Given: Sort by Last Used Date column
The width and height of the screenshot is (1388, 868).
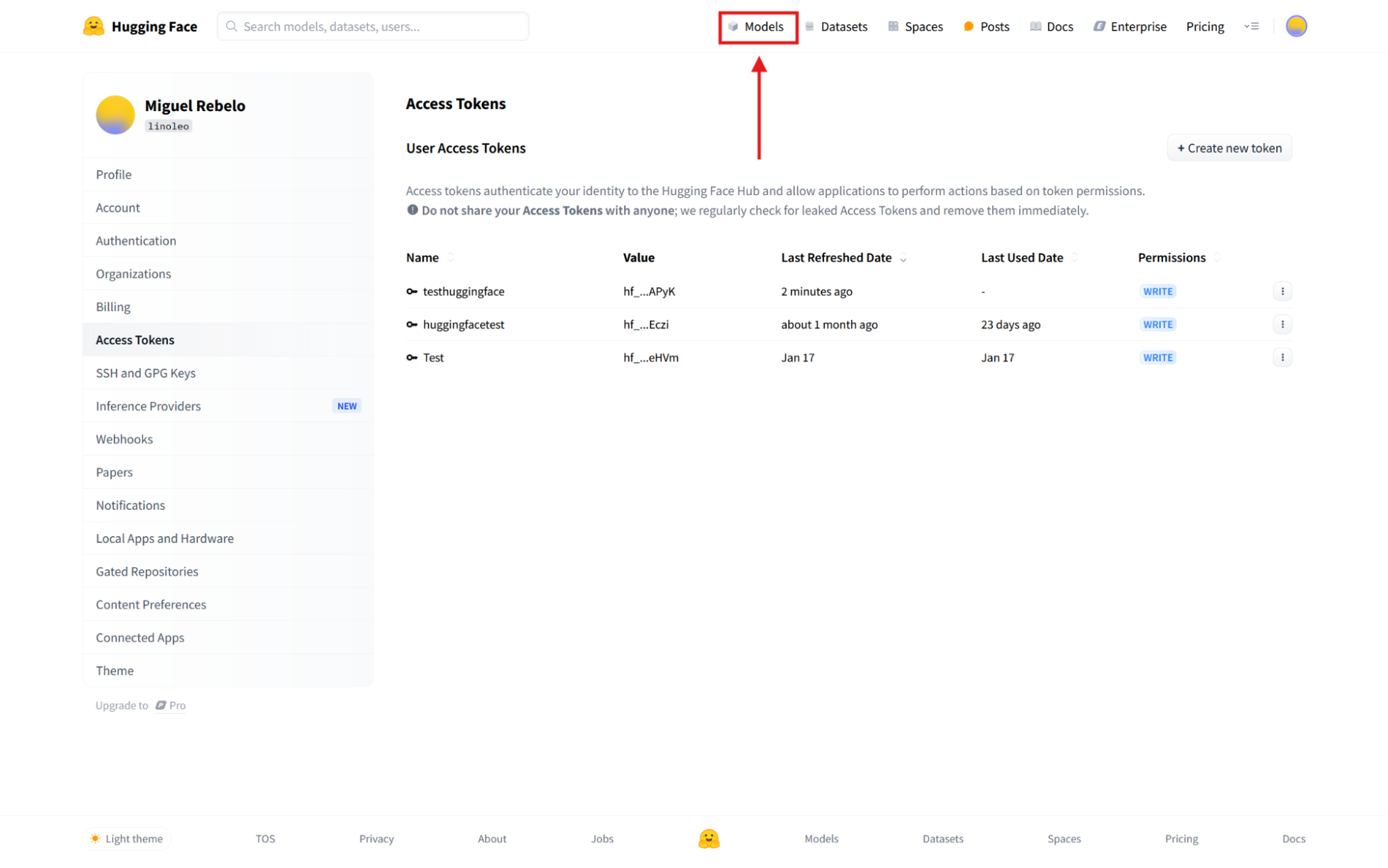Looking at the screenshot, I should 1074,258.
